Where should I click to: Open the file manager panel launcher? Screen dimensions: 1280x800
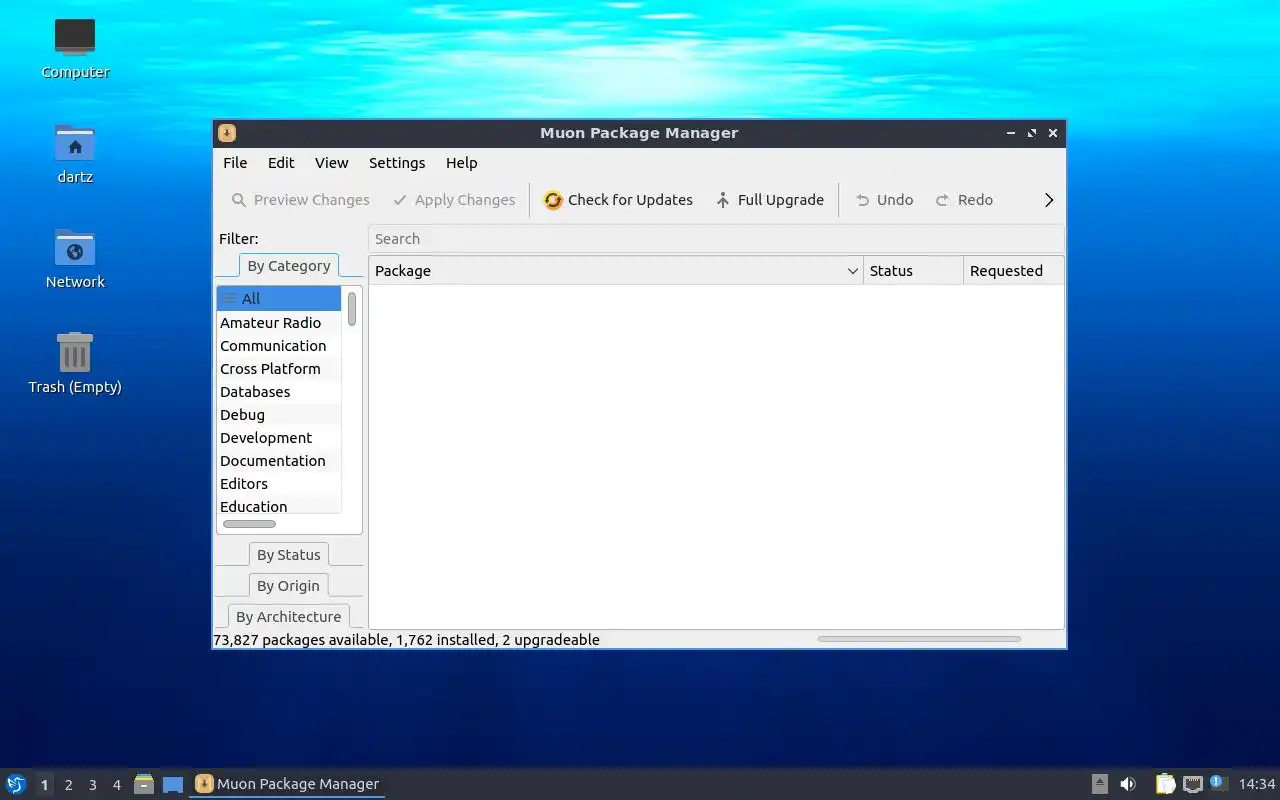144,784
